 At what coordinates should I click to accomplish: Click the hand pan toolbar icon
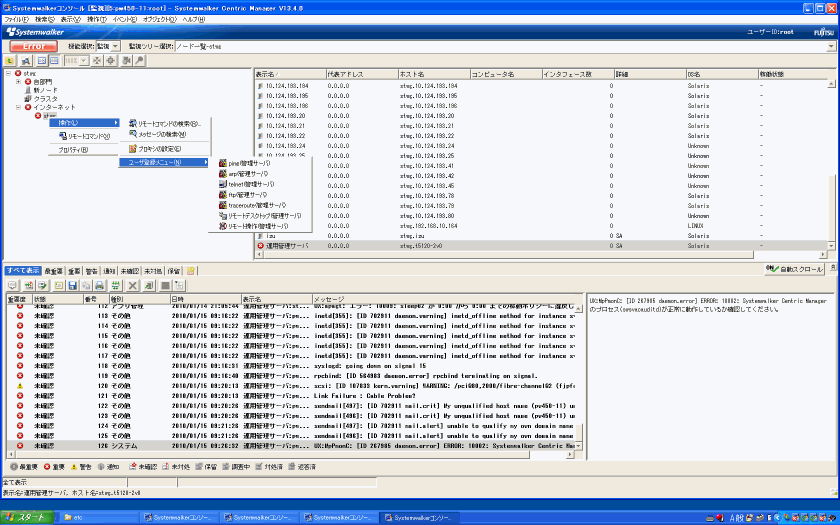[126, 61]
